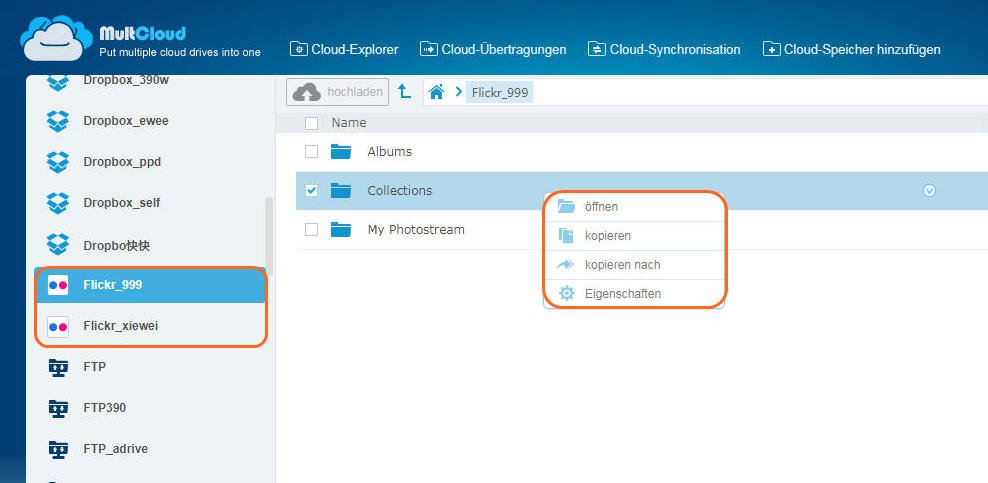Click the Flickr_999 breadcrumb

500,93
